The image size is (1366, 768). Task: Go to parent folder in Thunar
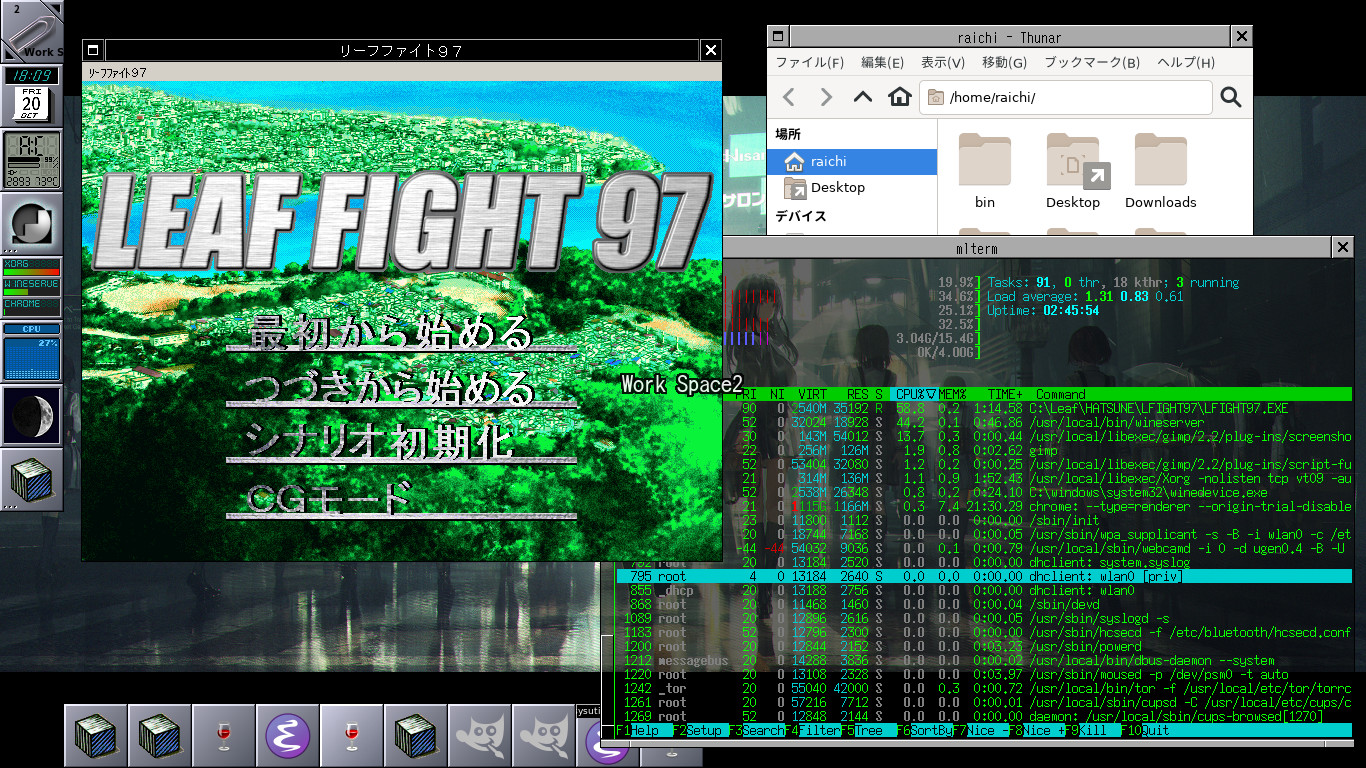tap(863, 97)
